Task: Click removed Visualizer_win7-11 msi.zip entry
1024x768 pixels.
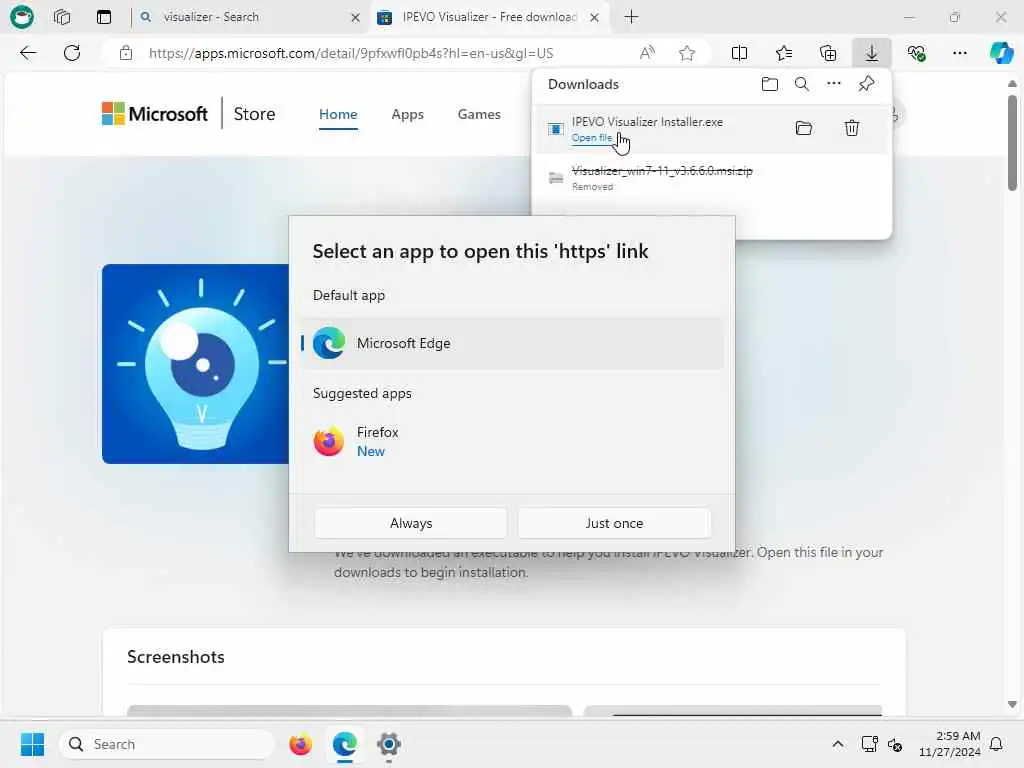Action: click(712, 178)
